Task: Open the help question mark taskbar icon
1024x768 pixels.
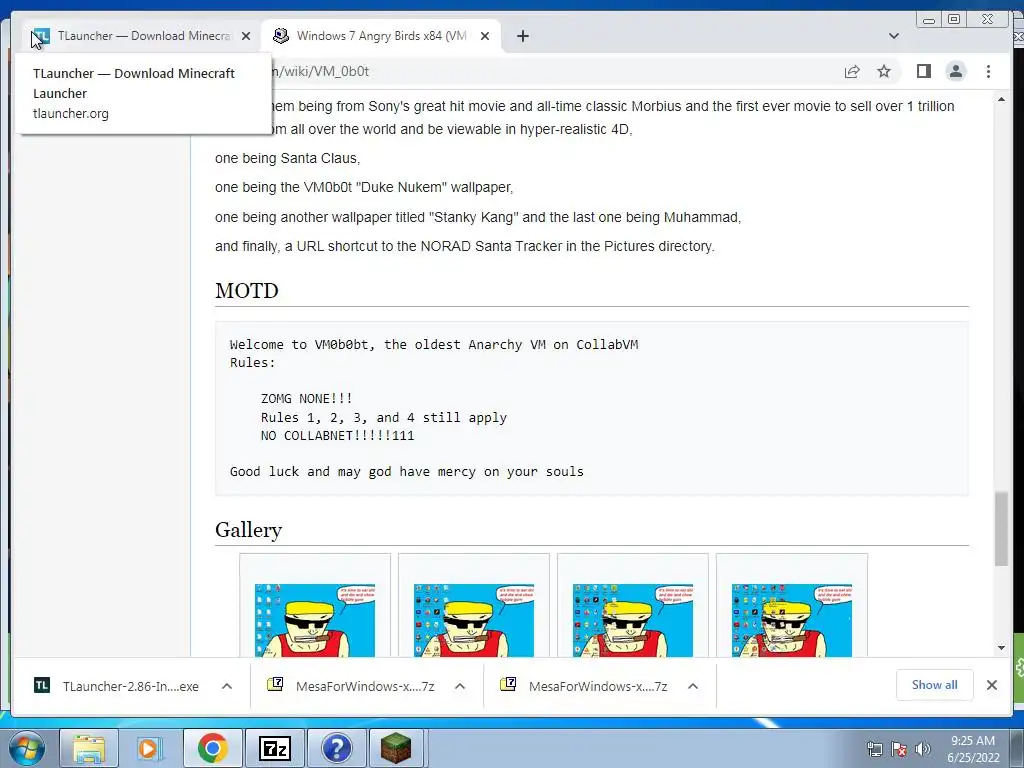Action: pos(336,748)
